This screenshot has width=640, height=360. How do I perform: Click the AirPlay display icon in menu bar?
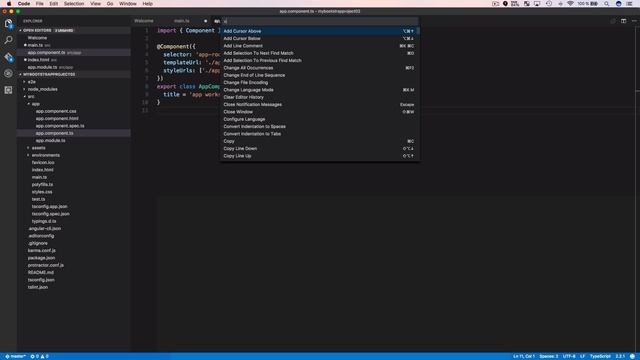pyautogui.click(x=537, y=4)
